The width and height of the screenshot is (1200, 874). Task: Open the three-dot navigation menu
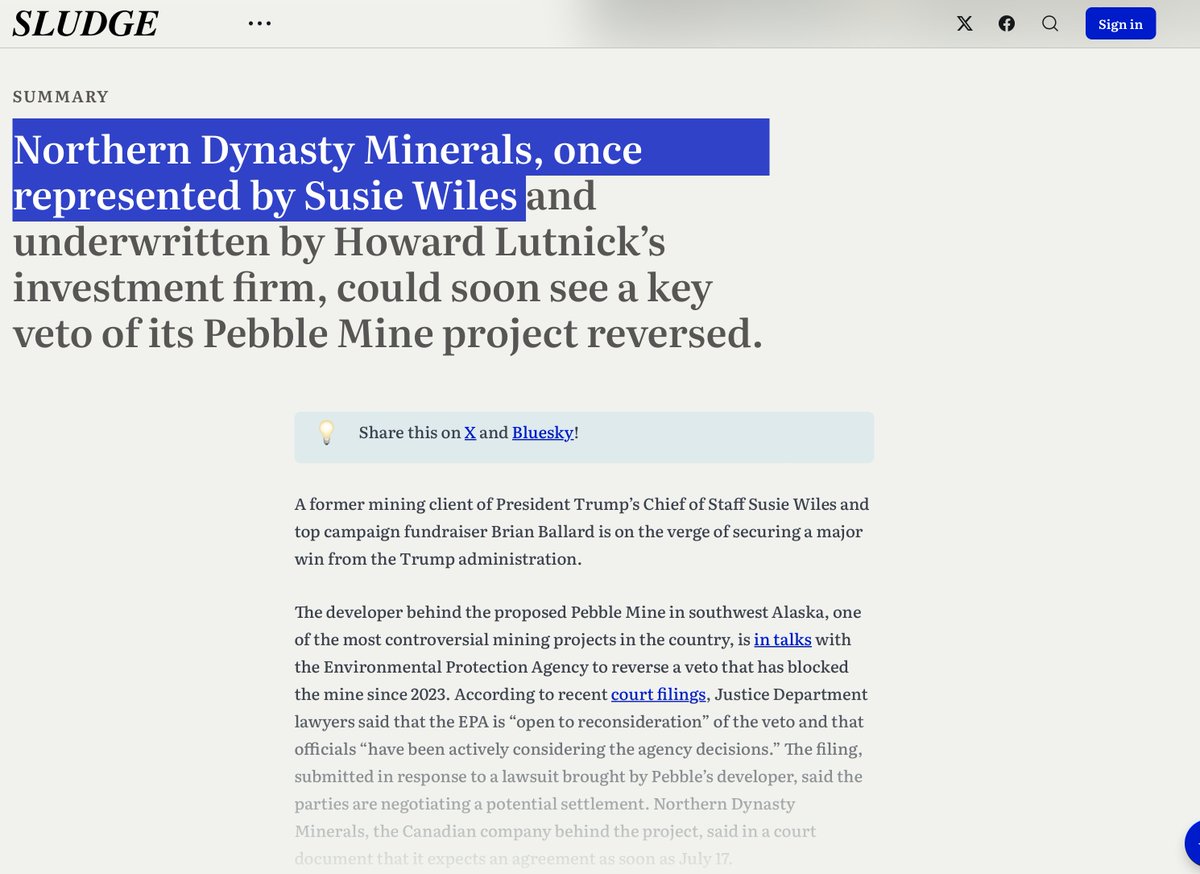coord(259,23)
